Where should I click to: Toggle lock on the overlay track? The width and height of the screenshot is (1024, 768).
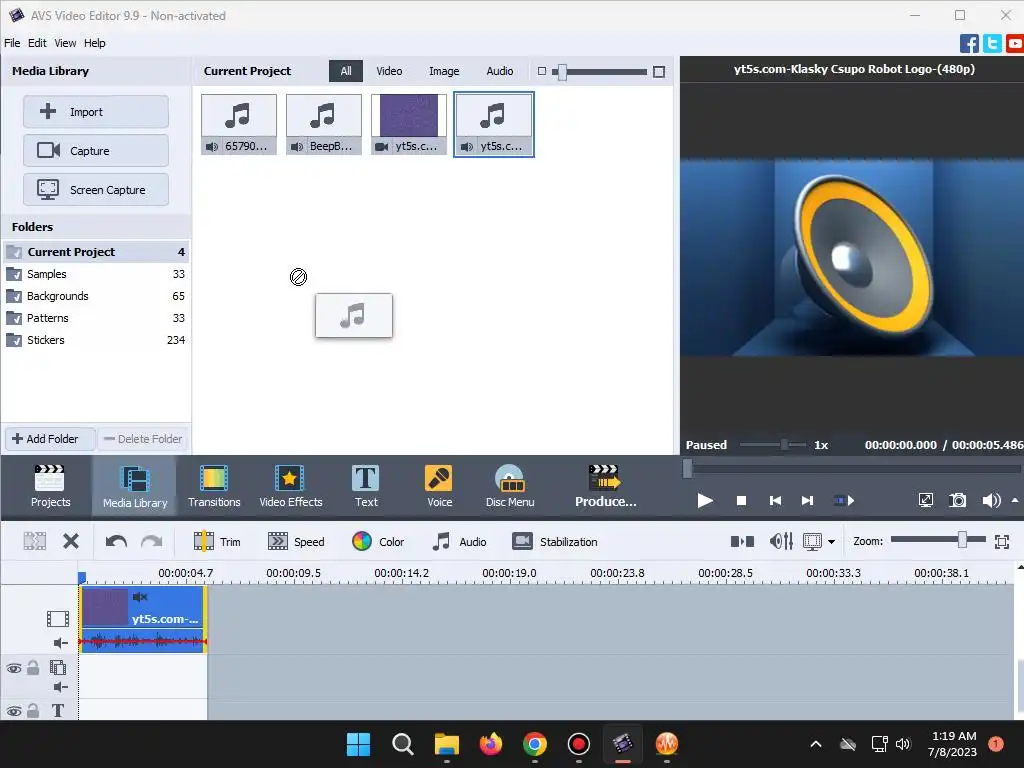(x=33, y=667)
